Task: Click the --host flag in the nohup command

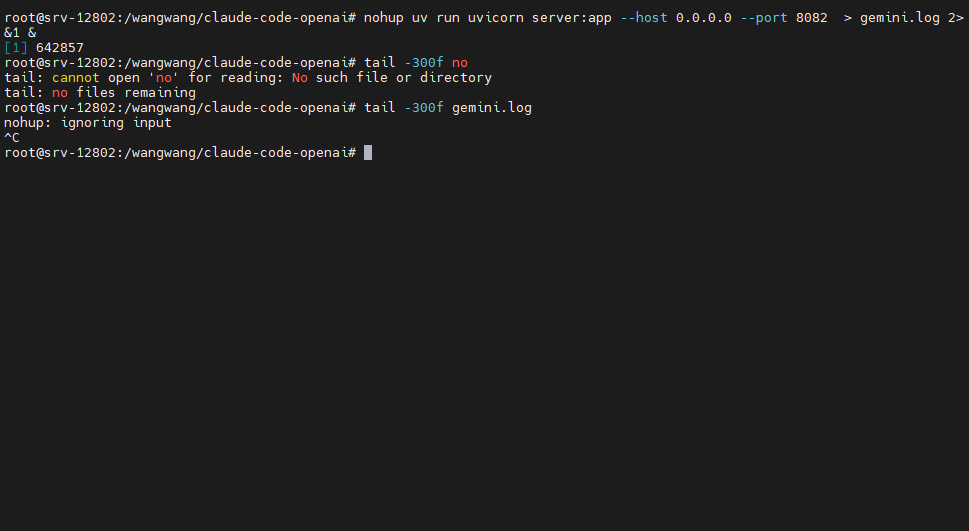Action: 644,18
